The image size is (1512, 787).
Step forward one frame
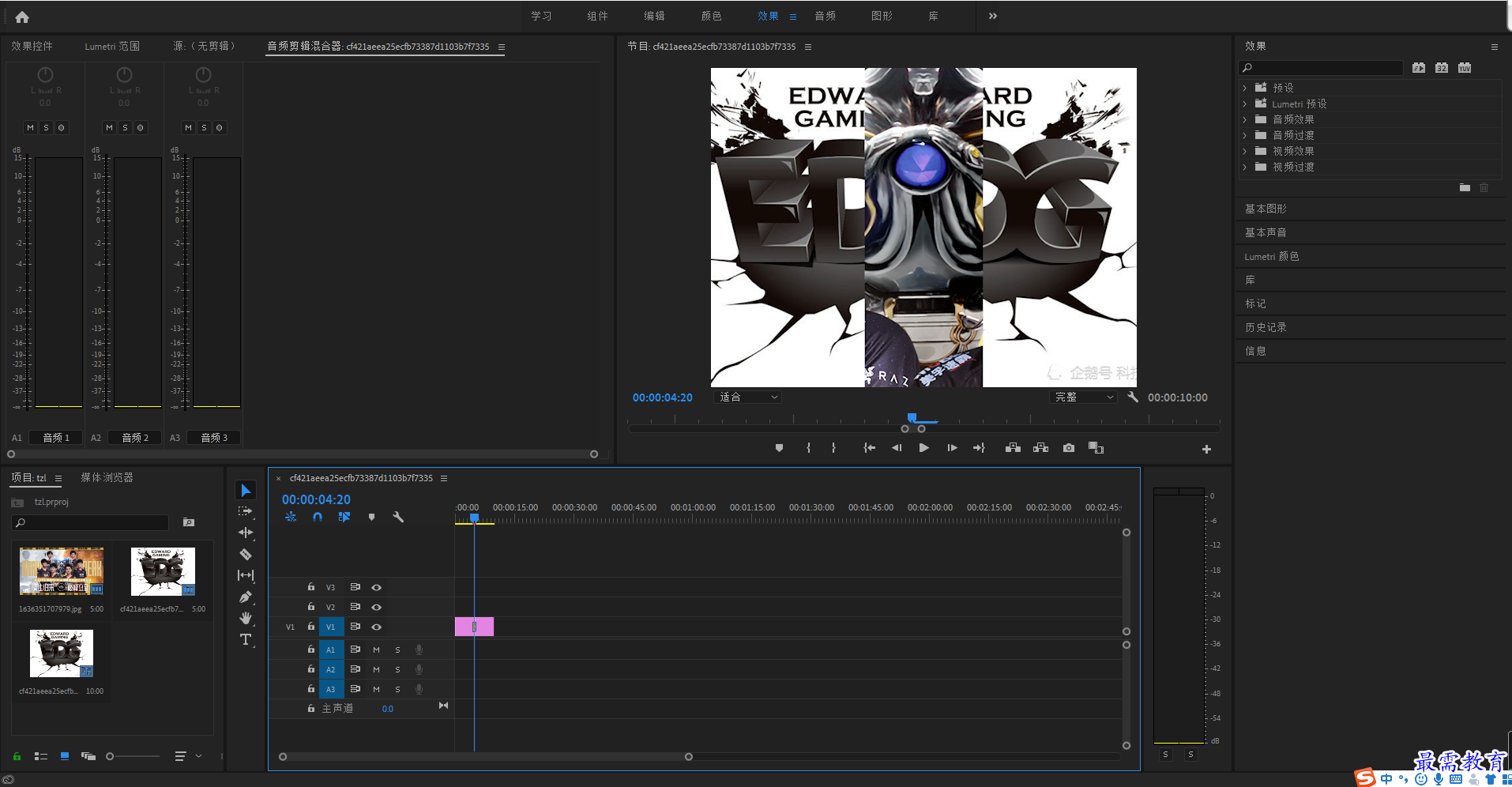[952, 448]
